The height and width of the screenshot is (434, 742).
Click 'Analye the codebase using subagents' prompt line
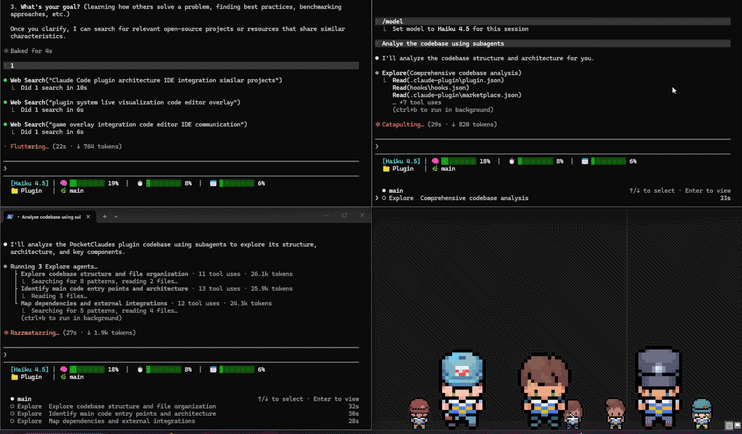tap(553, 44)
